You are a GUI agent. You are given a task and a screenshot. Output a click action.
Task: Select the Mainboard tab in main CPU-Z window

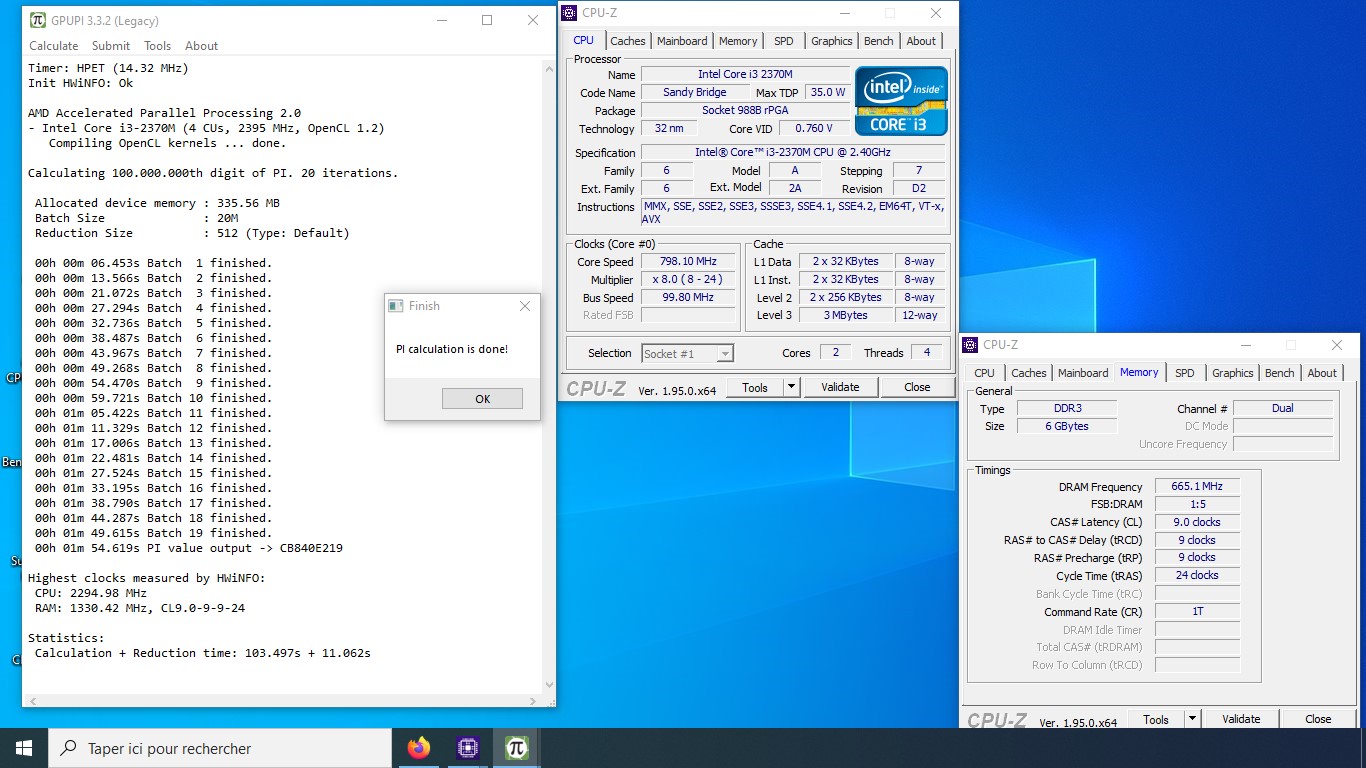[682, 41]
